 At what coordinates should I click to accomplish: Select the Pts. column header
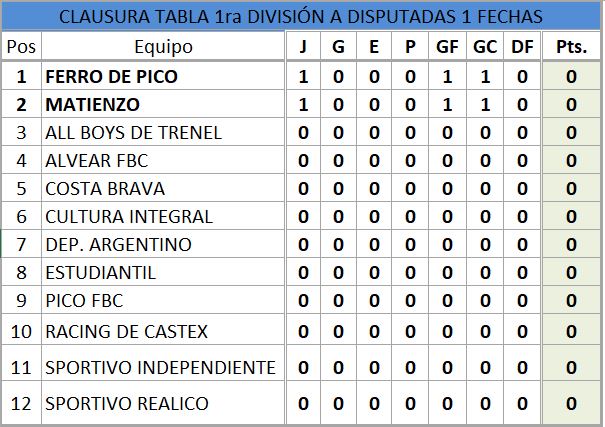tap(571, 47)
